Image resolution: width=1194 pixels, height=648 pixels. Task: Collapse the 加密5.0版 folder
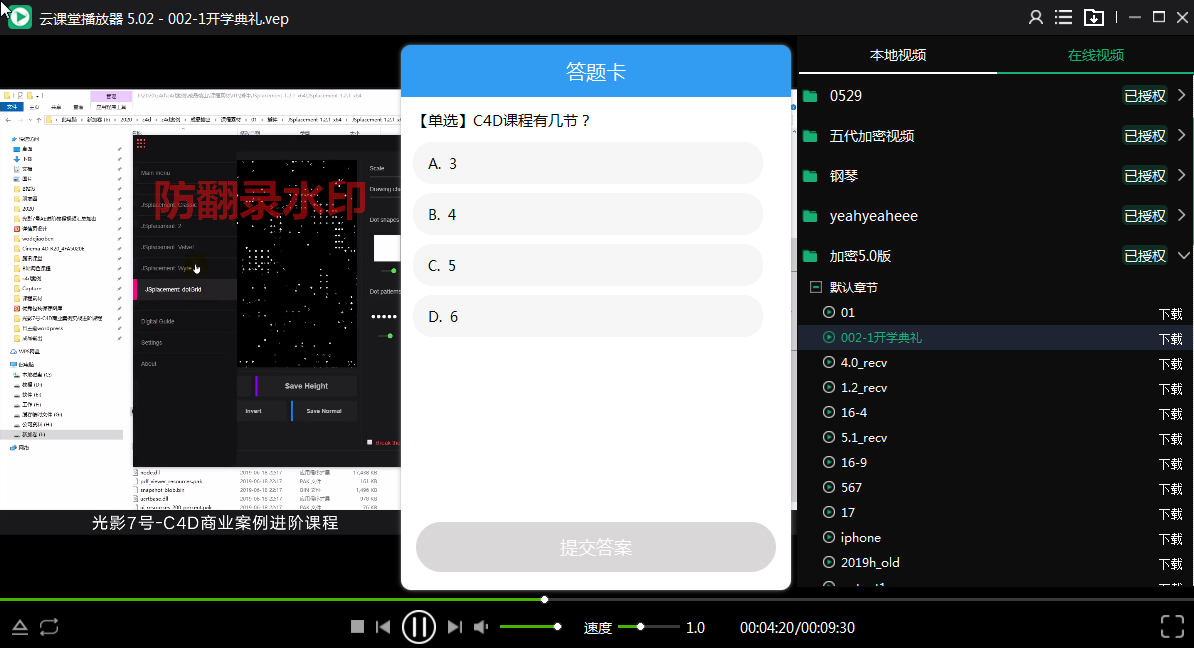coord(1182,256)
